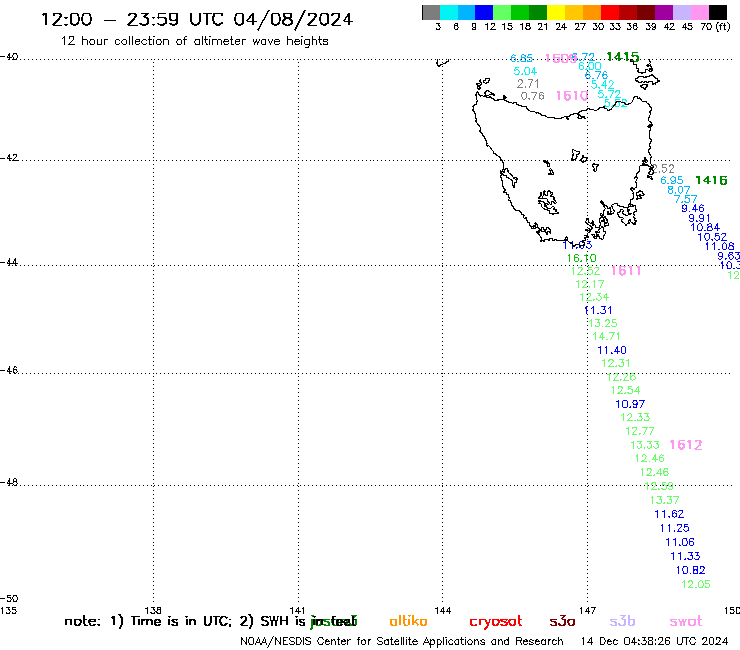The image size is (740, 650).
Task: Click the wave height value 7.57
Action: pyautogui.click(x=686, y=199)
